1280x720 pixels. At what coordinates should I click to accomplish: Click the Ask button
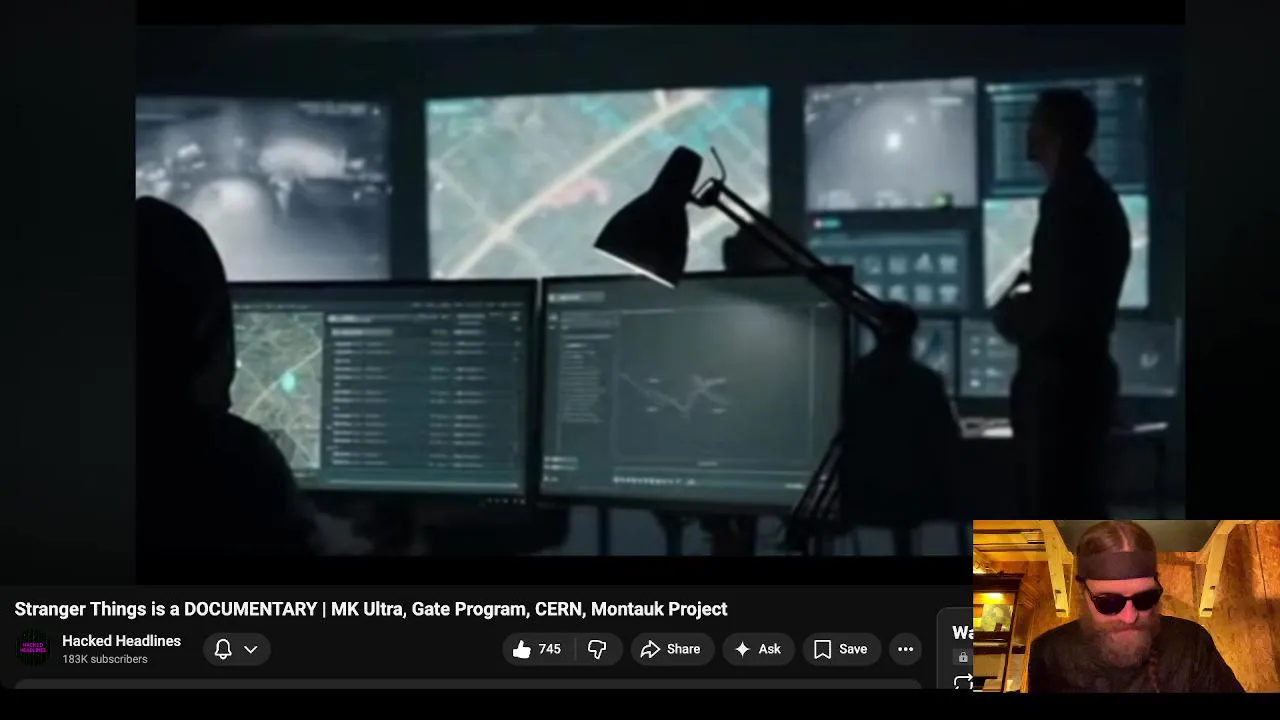(757, 649)
